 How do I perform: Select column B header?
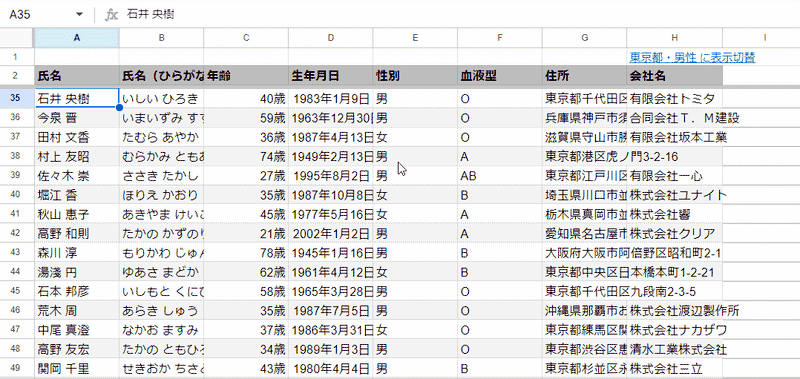point(161,37)
